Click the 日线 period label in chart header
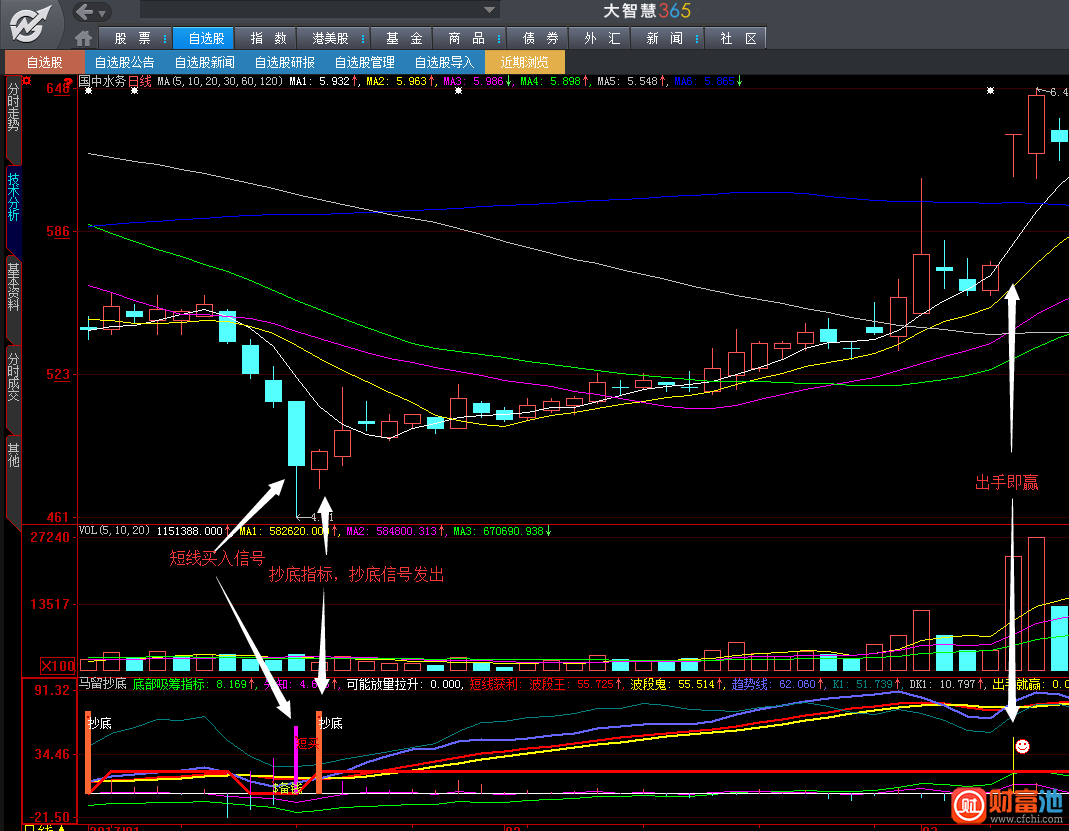1069x831 pixels. pos(140,81)
